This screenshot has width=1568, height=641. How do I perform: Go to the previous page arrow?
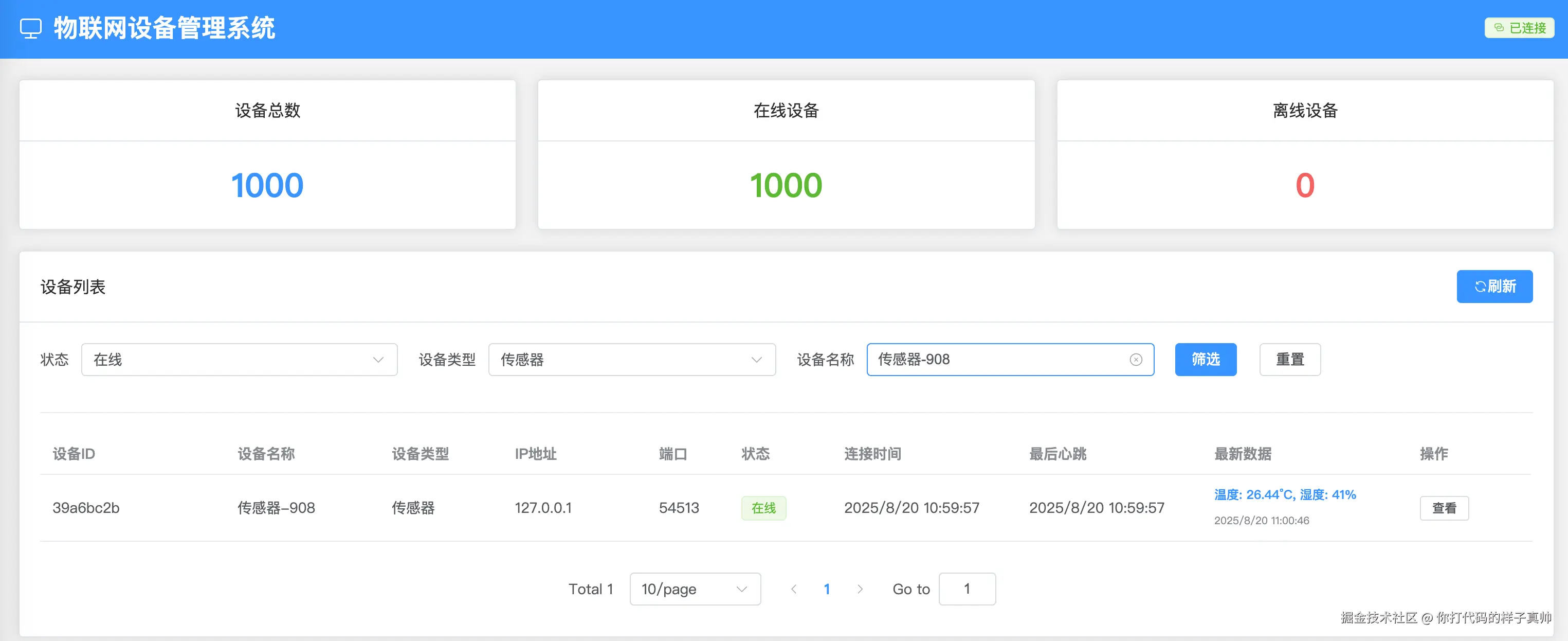pyautogui.click(x=794, y=589)
